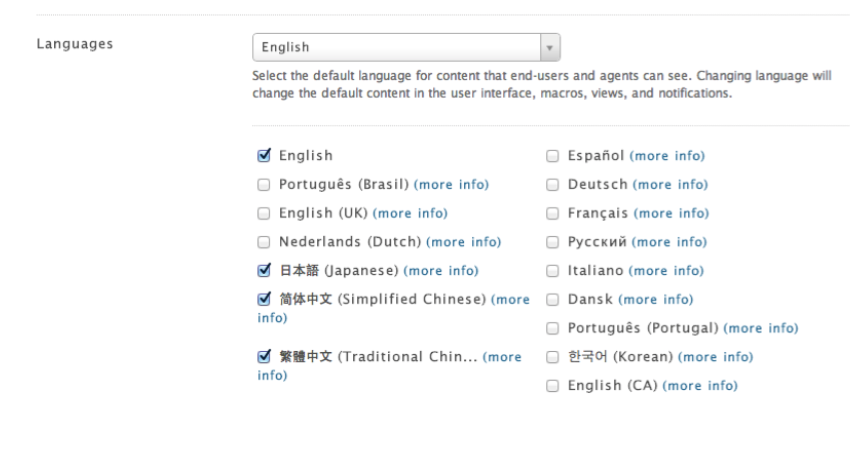Open more info for Dansk

tap(656, 300)
